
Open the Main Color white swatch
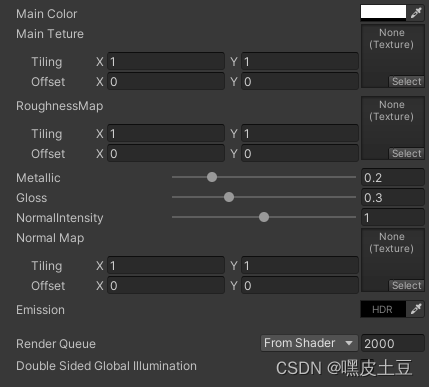coord(383,13)
